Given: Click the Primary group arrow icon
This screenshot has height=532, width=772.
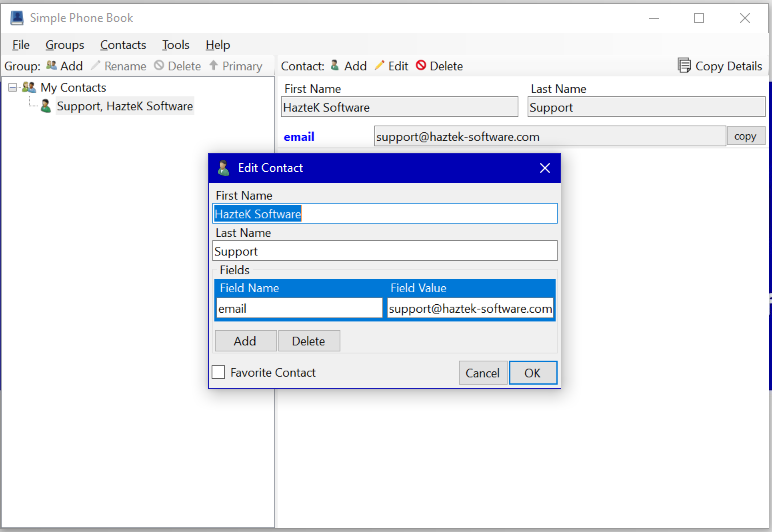Looking at the screenshot, I should coord(213,66).
